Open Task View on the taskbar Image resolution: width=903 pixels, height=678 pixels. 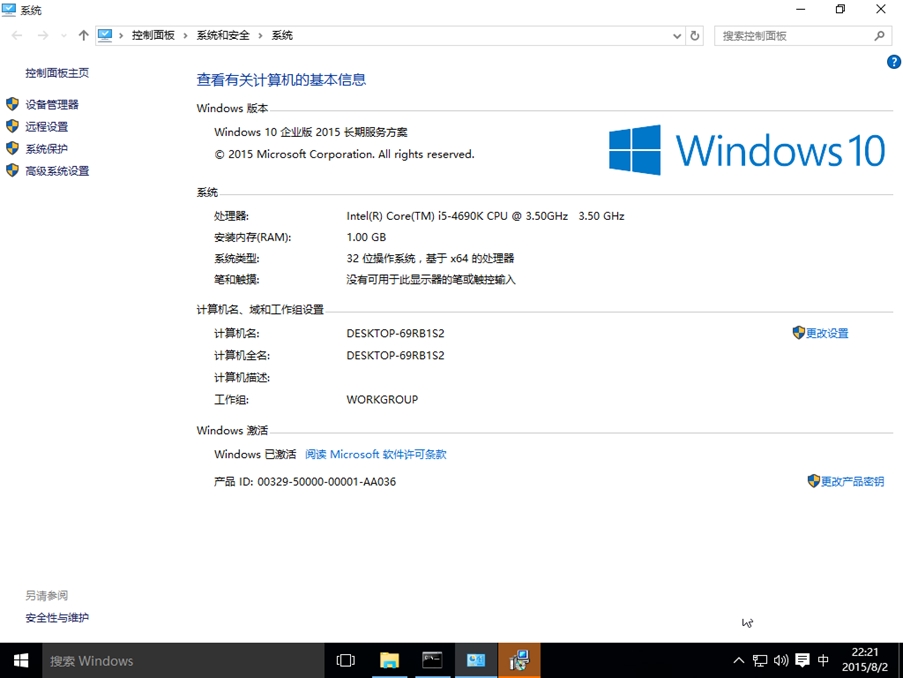tap(346, 661)
